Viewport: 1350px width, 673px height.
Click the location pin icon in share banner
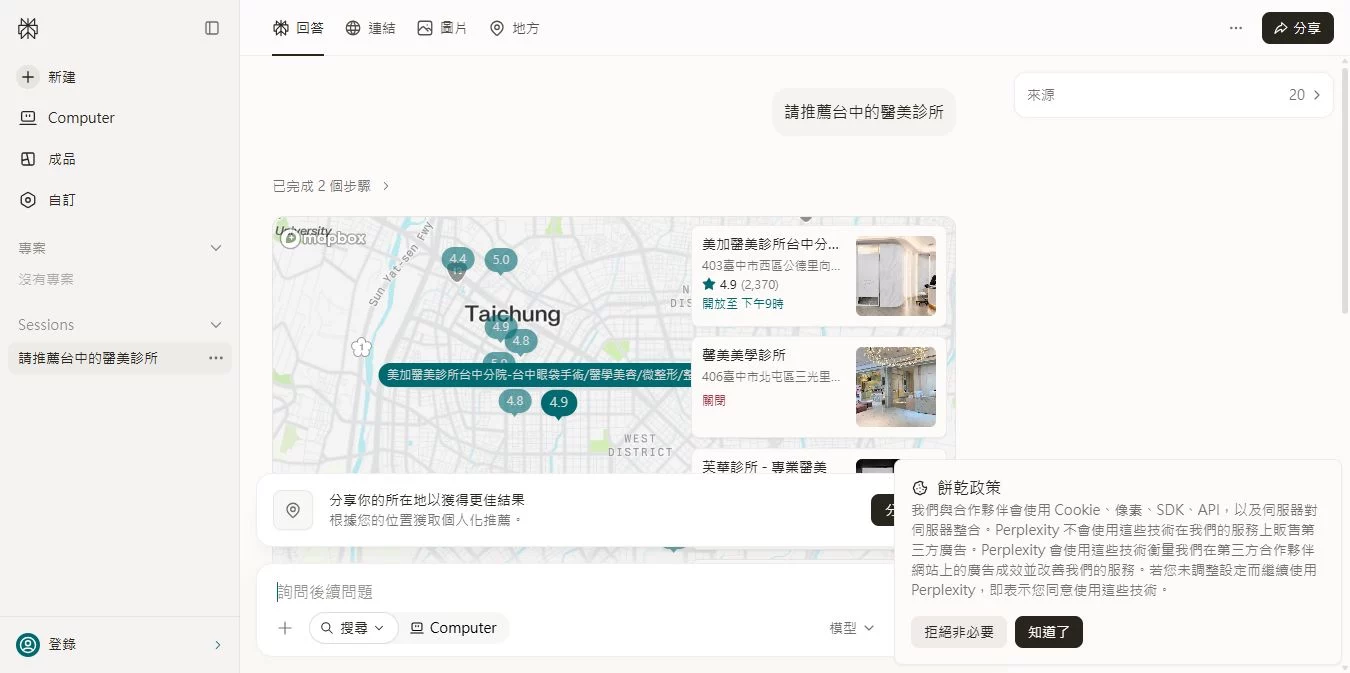coord(293,510)
